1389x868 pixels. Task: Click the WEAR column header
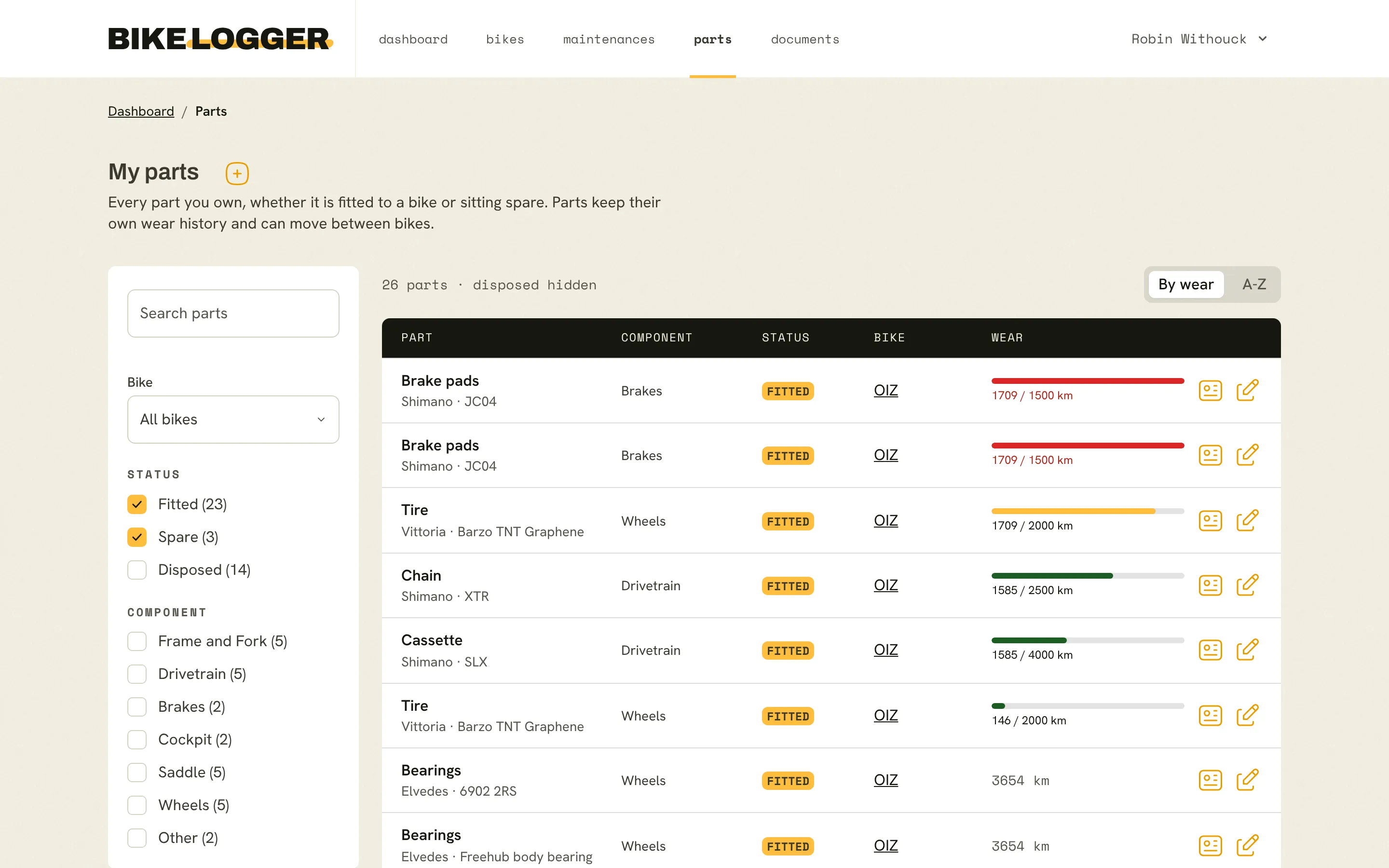[1007, 338]
